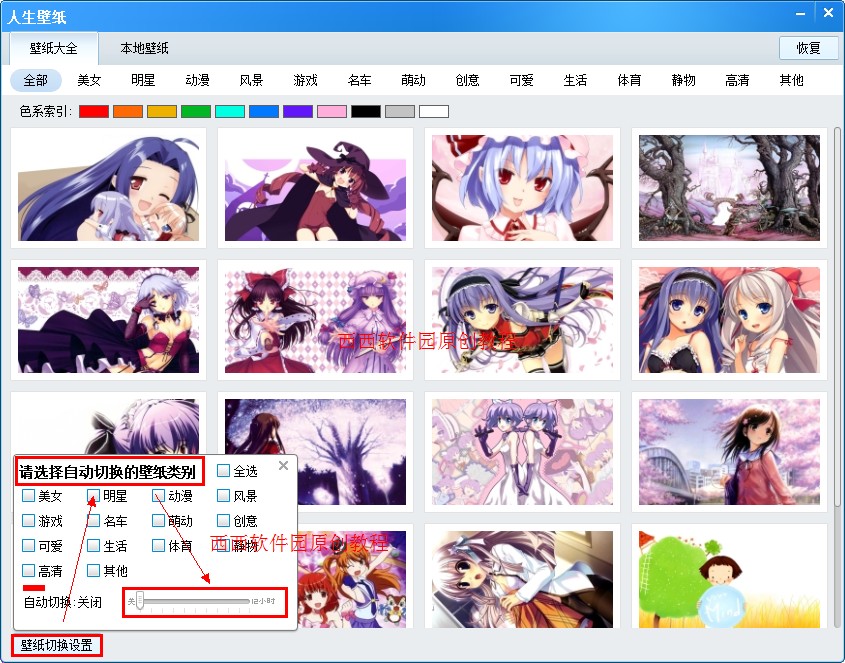Tick the 动漫 checkbox in popup
The width and height of the screenshot is (845, 663).
tap(158, 495)
